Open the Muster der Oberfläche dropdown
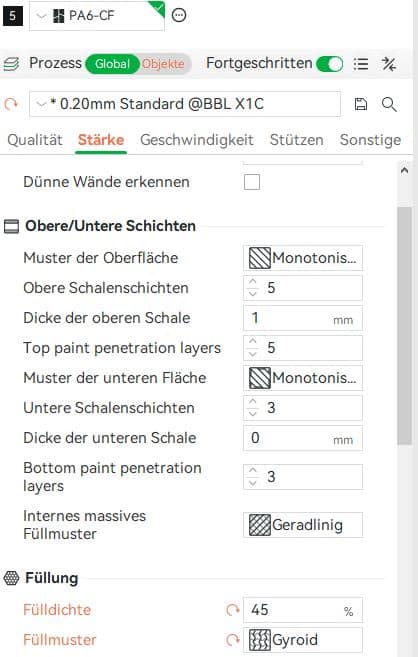This screenshot has height=657, width=418. click(303, 258)
